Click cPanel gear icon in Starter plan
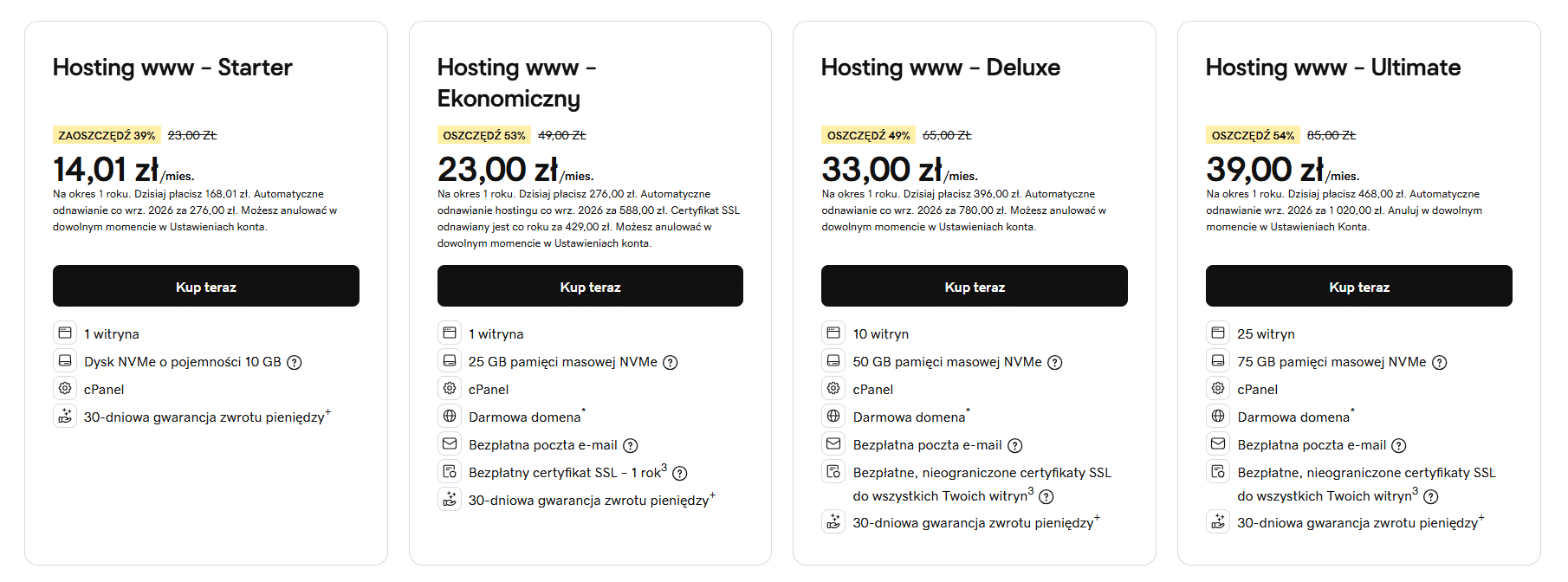This screenshot has width=1568, height=582. [x=65, y=389]
